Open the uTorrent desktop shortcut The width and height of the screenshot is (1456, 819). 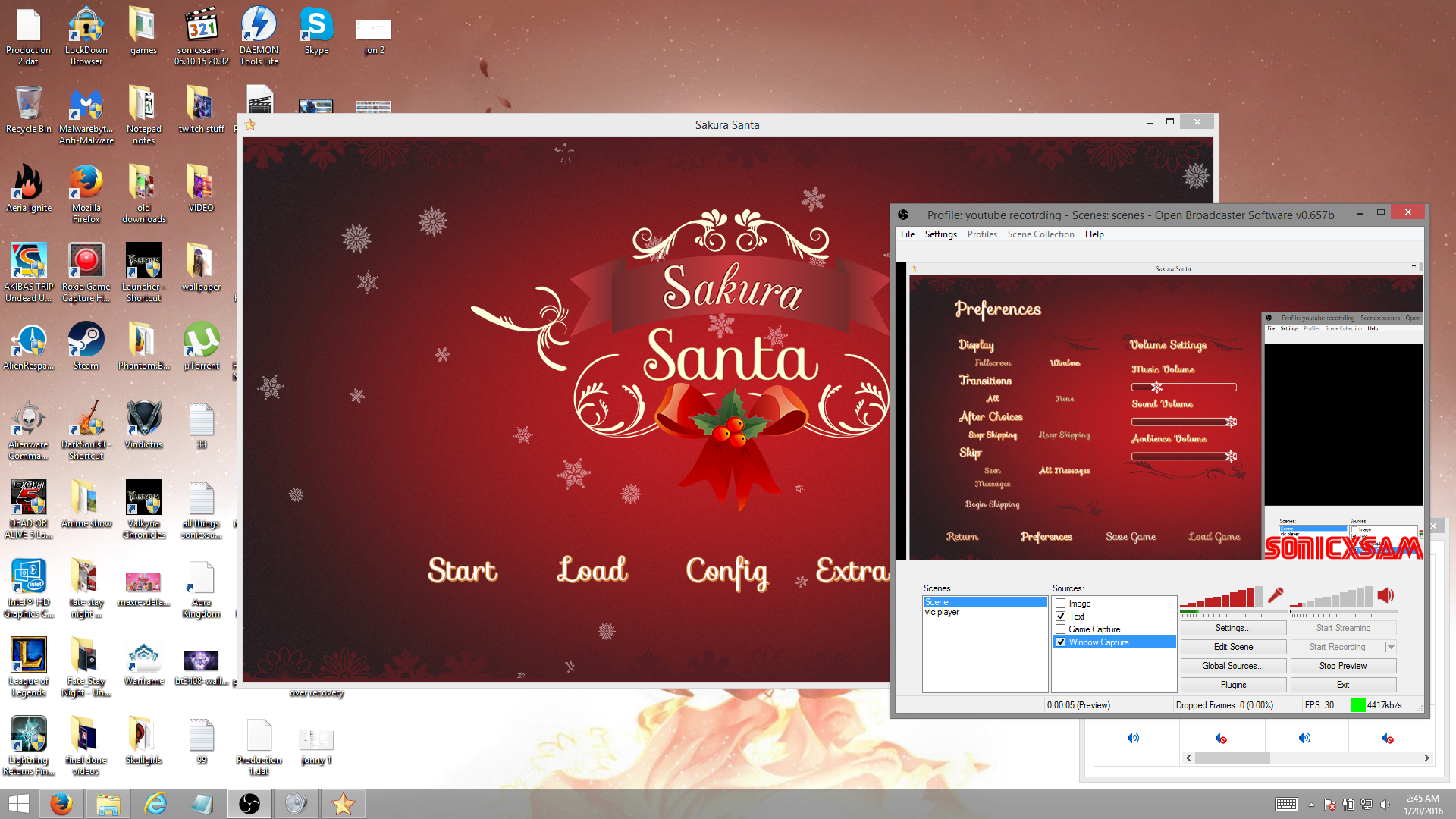coord(202,346)
